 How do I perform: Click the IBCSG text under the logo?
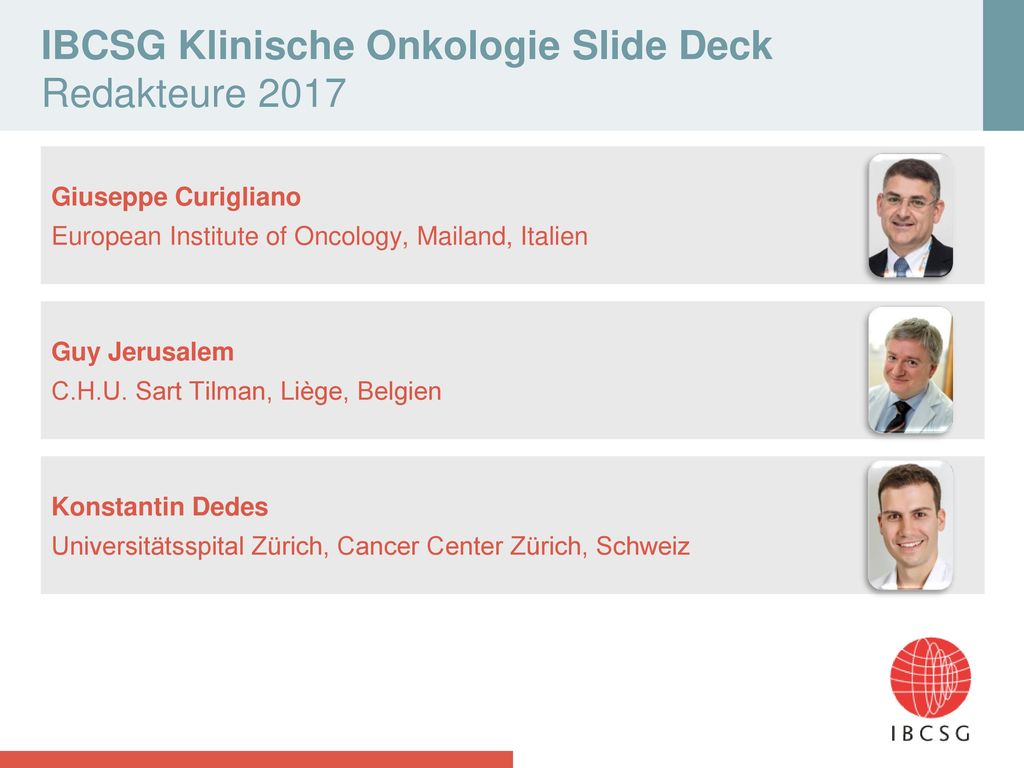(930, 733)
